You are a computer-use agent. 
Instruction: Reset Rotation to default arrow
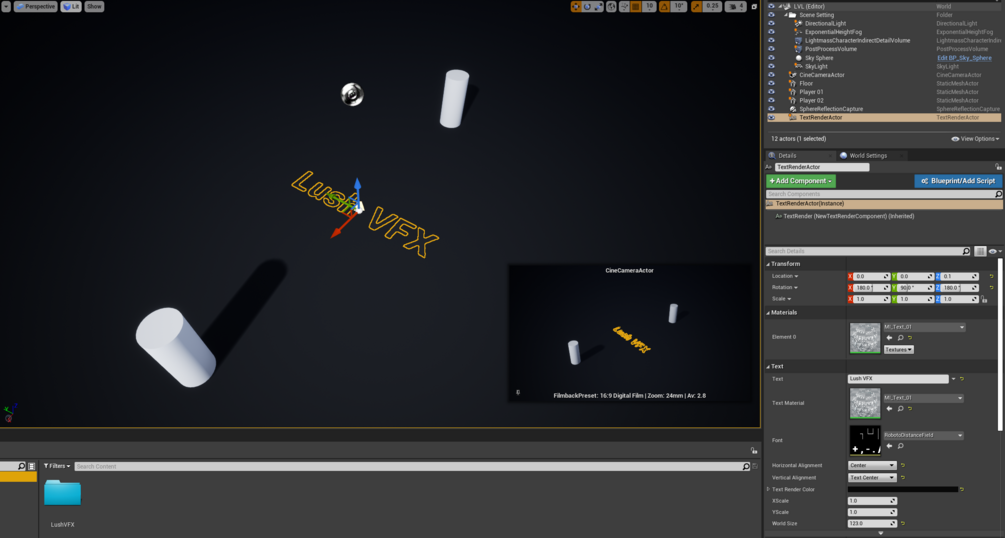pos(991,288)
